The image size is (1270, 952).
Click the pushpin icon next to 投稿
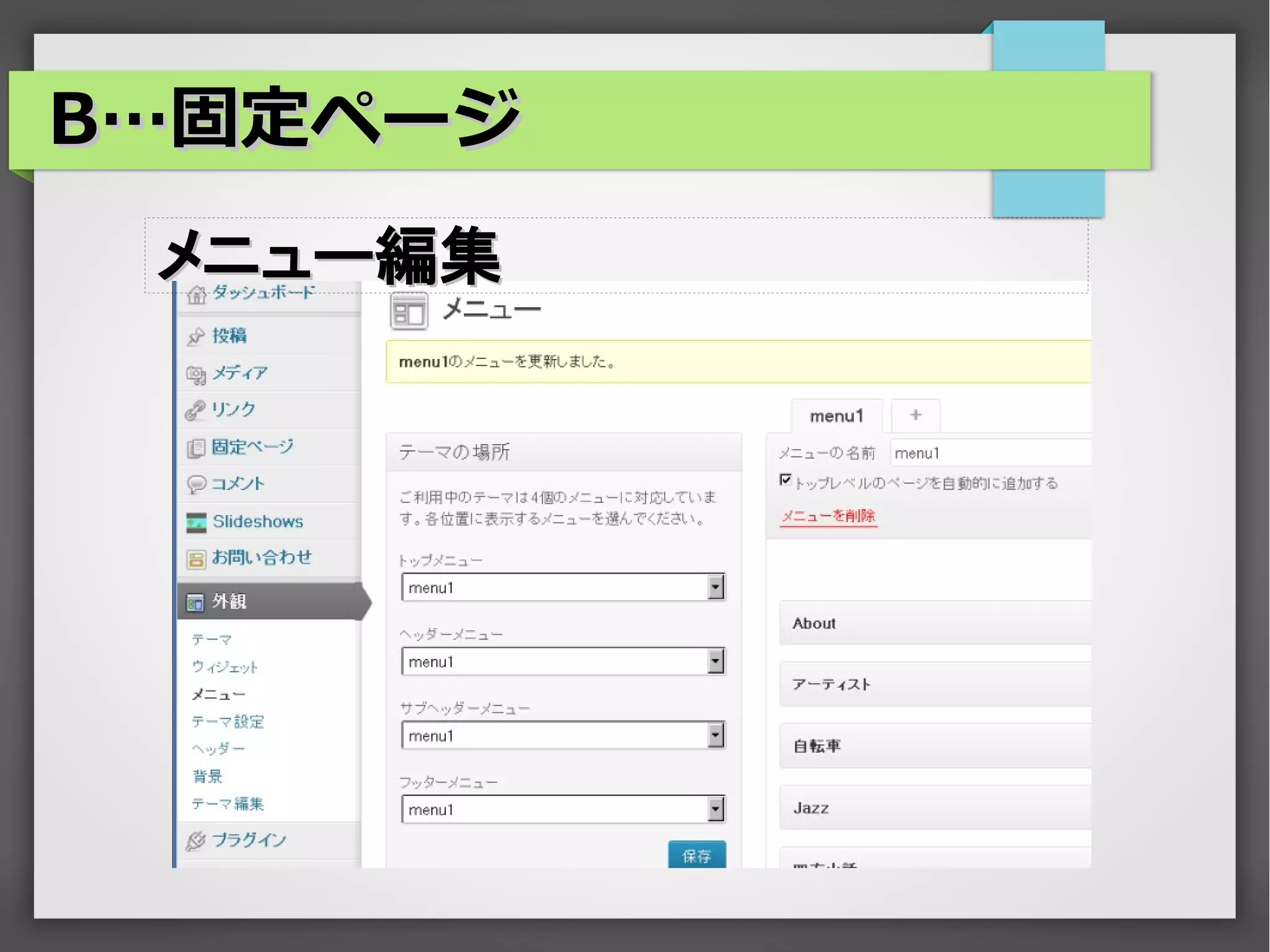[196, 336]
